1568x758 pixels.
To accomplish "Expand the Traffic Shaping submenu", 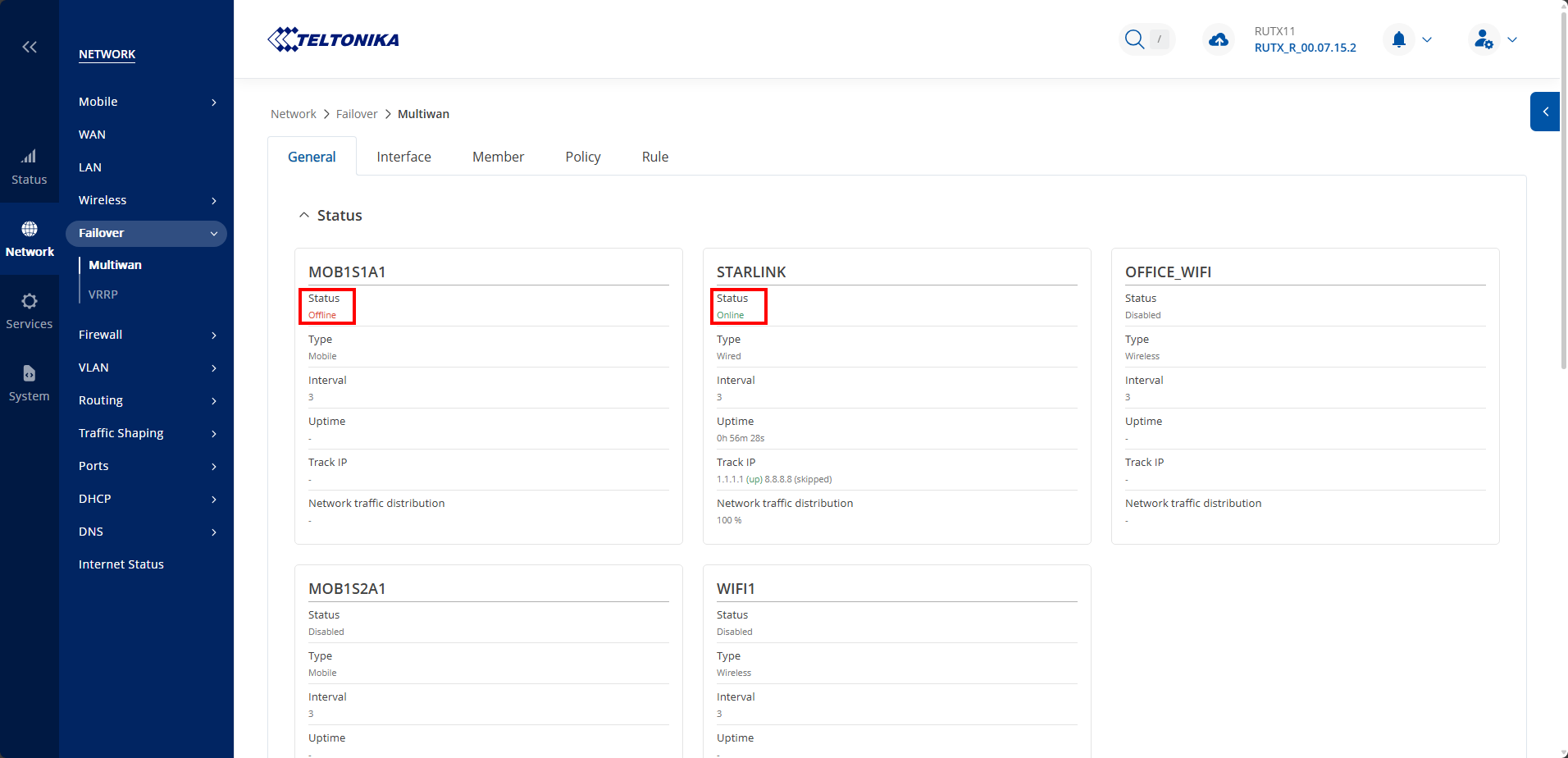I will 146,433.
